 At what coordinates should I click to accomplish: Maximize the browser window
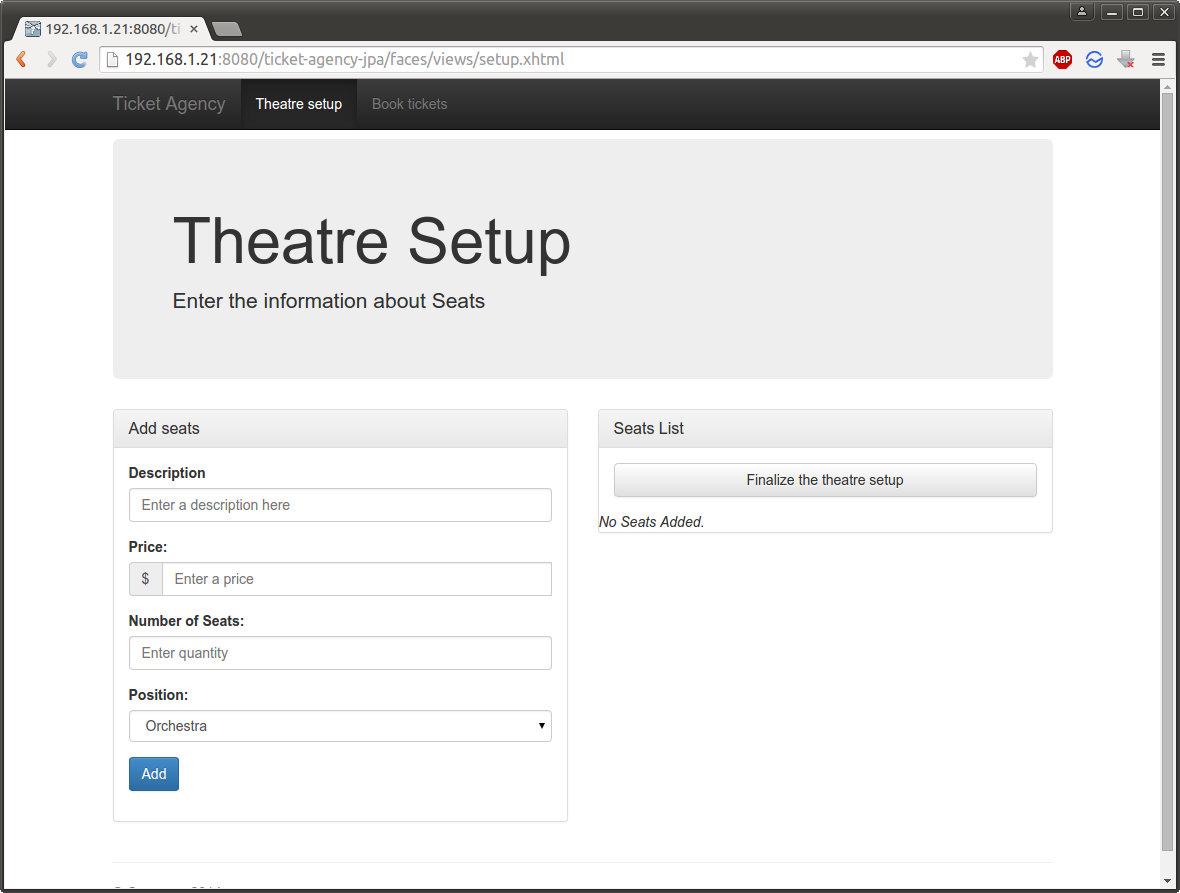pyautogui.click(x=1138, y=11)
